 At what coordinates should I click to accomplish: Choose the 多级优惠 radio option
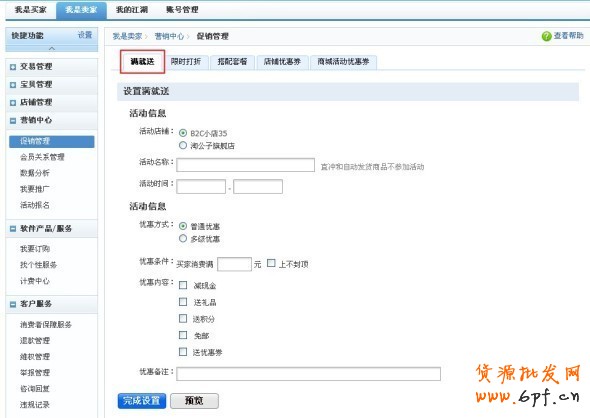[x=183, y=238]
